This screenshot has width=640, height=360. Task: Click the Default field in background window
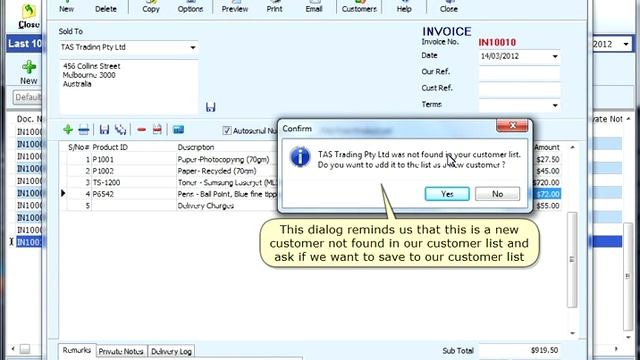pos(27,97)
